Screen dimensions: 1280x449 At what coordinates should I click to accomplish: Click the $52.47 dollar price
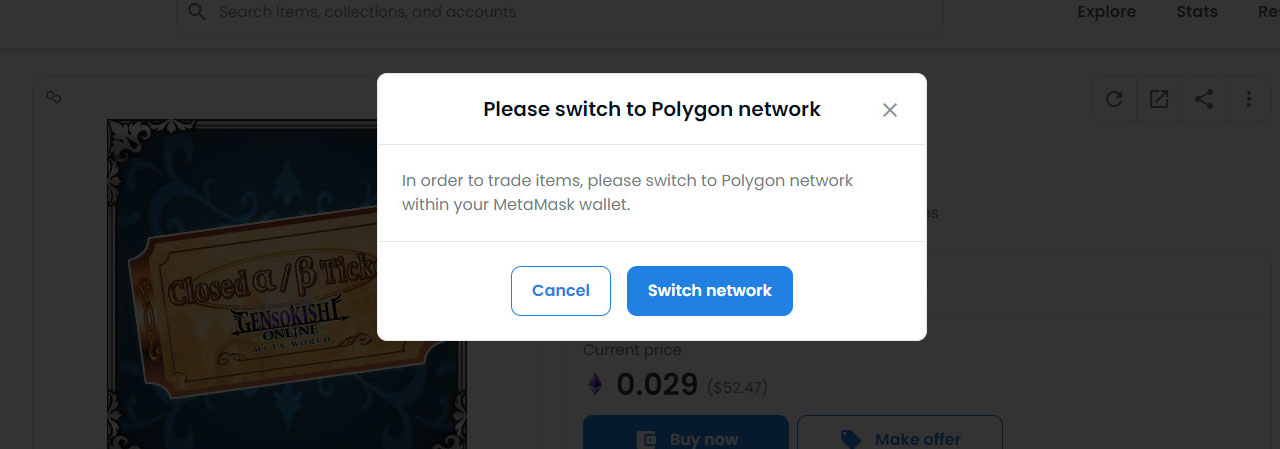tap(737, 387)
